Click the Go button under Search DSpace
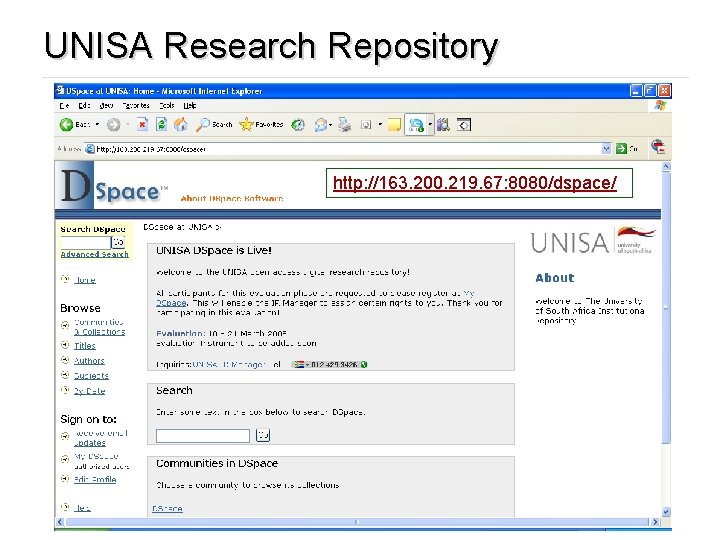720x540 pixels. pos(118,242)
